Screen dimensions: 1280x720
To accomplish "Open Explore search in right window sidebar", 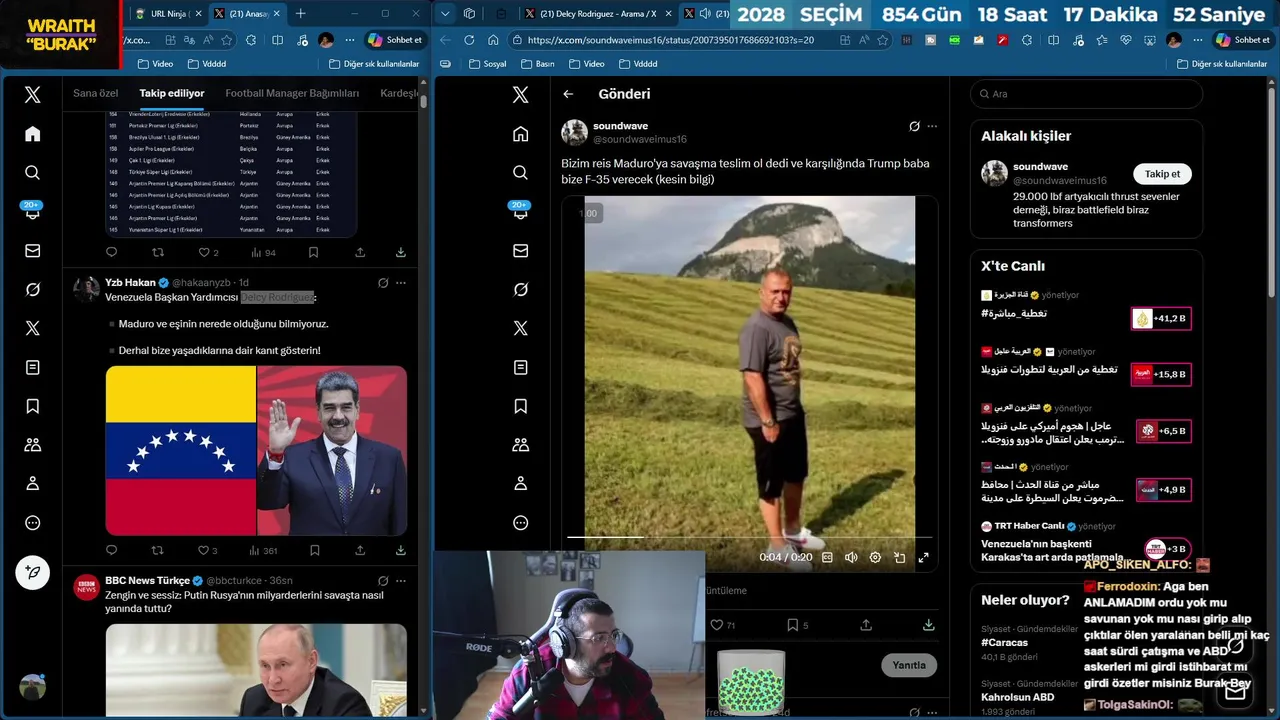I will click(521, 173).
